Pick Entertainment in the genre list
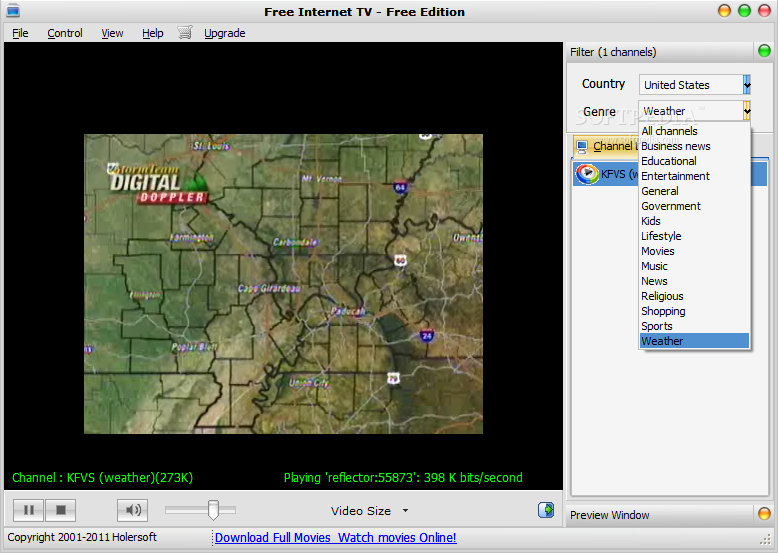Screen dimensions: 778x553 point(695,176)
